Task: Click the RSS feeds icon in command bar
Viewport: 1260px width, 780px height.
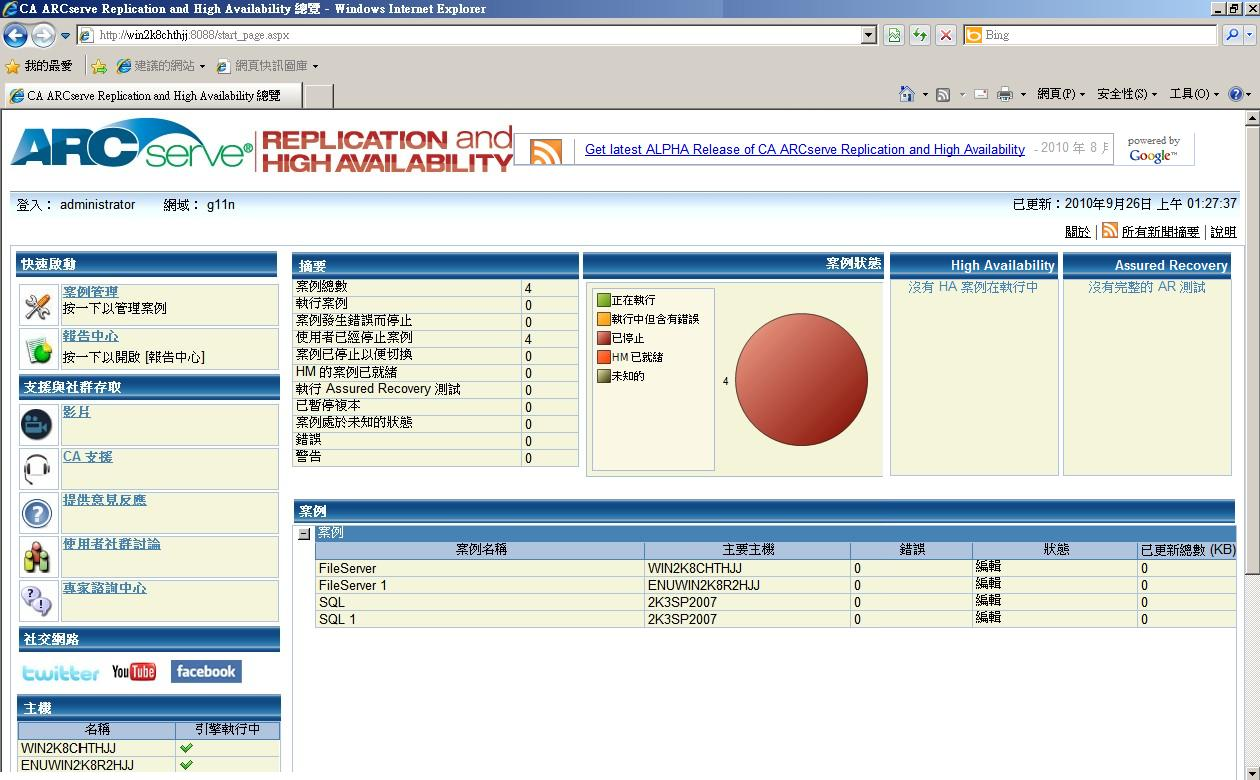Action: pos(943,94)
